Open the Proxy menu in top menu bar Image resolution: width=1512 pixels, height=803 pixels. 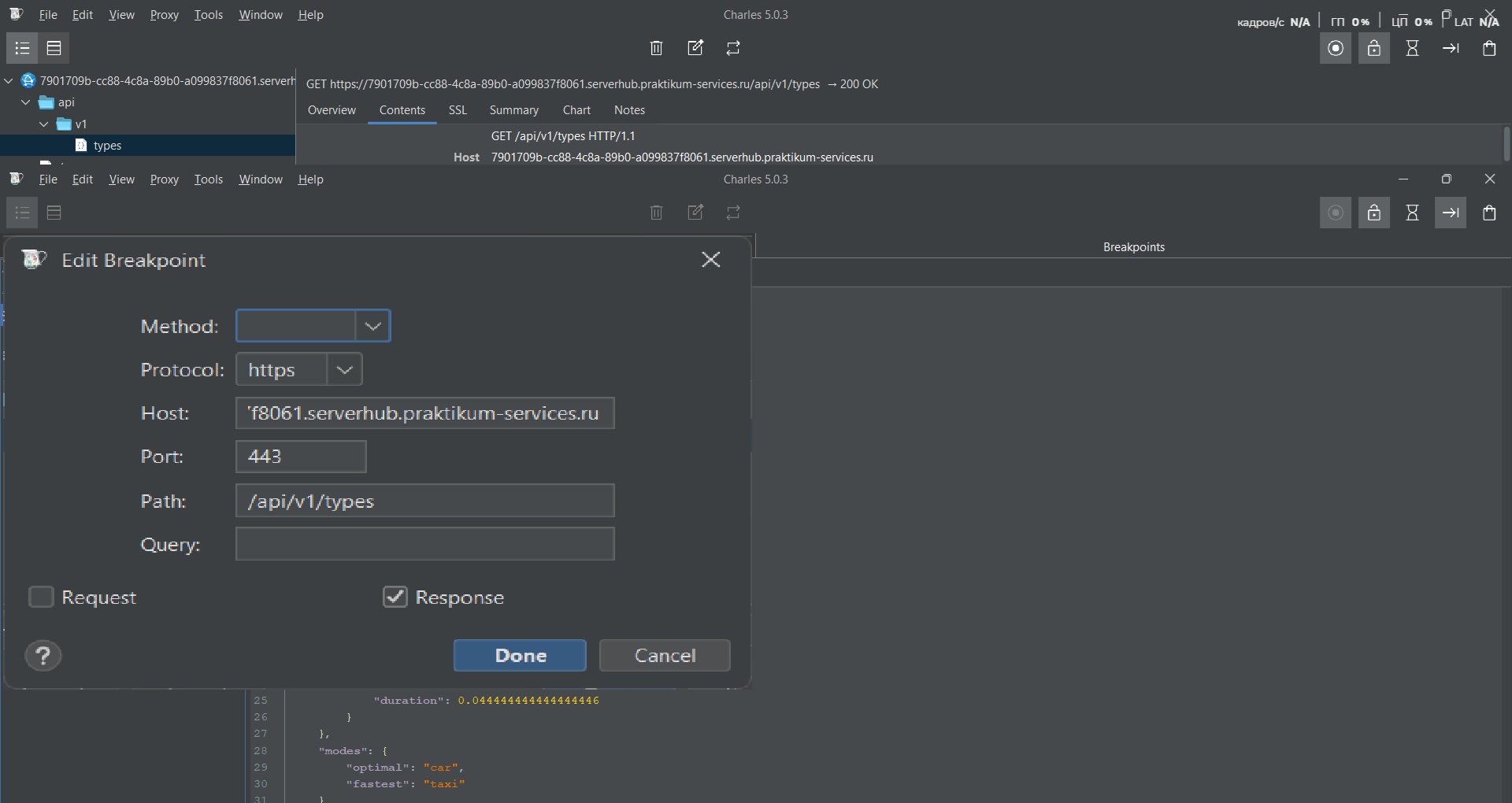pos(164,15)
